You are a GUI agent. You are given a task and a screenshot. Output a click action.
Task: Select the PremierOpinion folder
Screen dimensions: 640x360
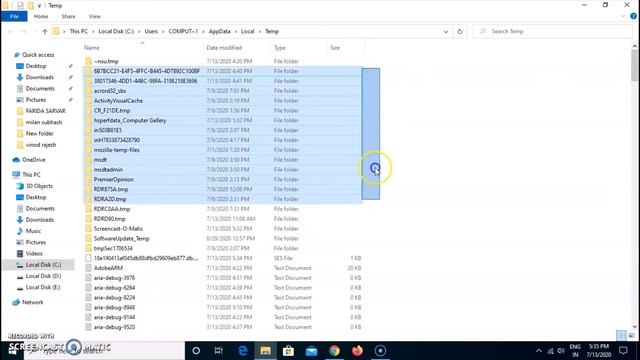[x=113, y=180]
